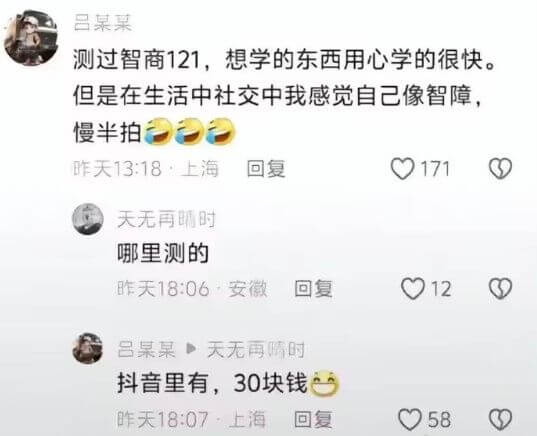The height and width of the screenshot is (436, 537).
Task: Reply to the main comment from 上海
Action: 266,169
